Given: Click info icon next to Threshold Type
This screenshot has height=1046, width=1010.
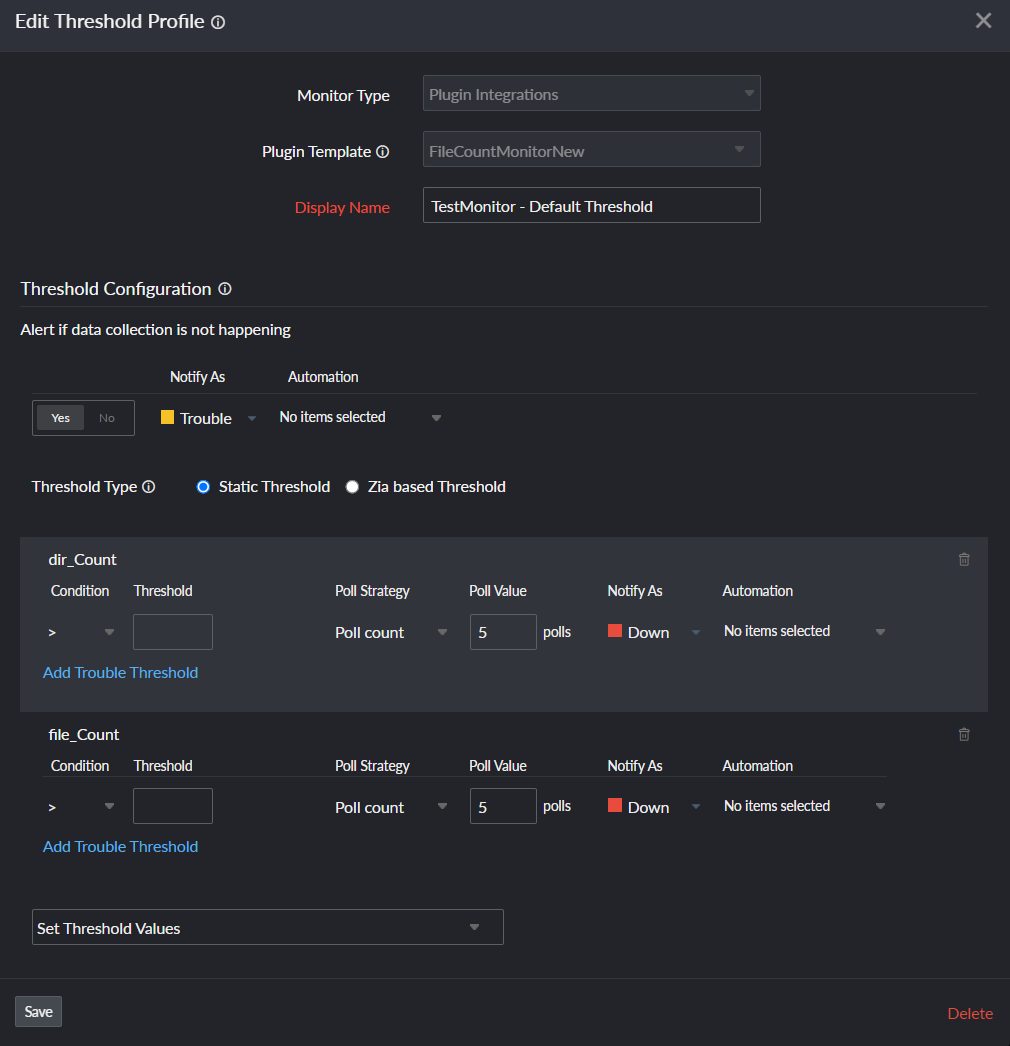Looking at the screenshot, I should coord(149,487).
